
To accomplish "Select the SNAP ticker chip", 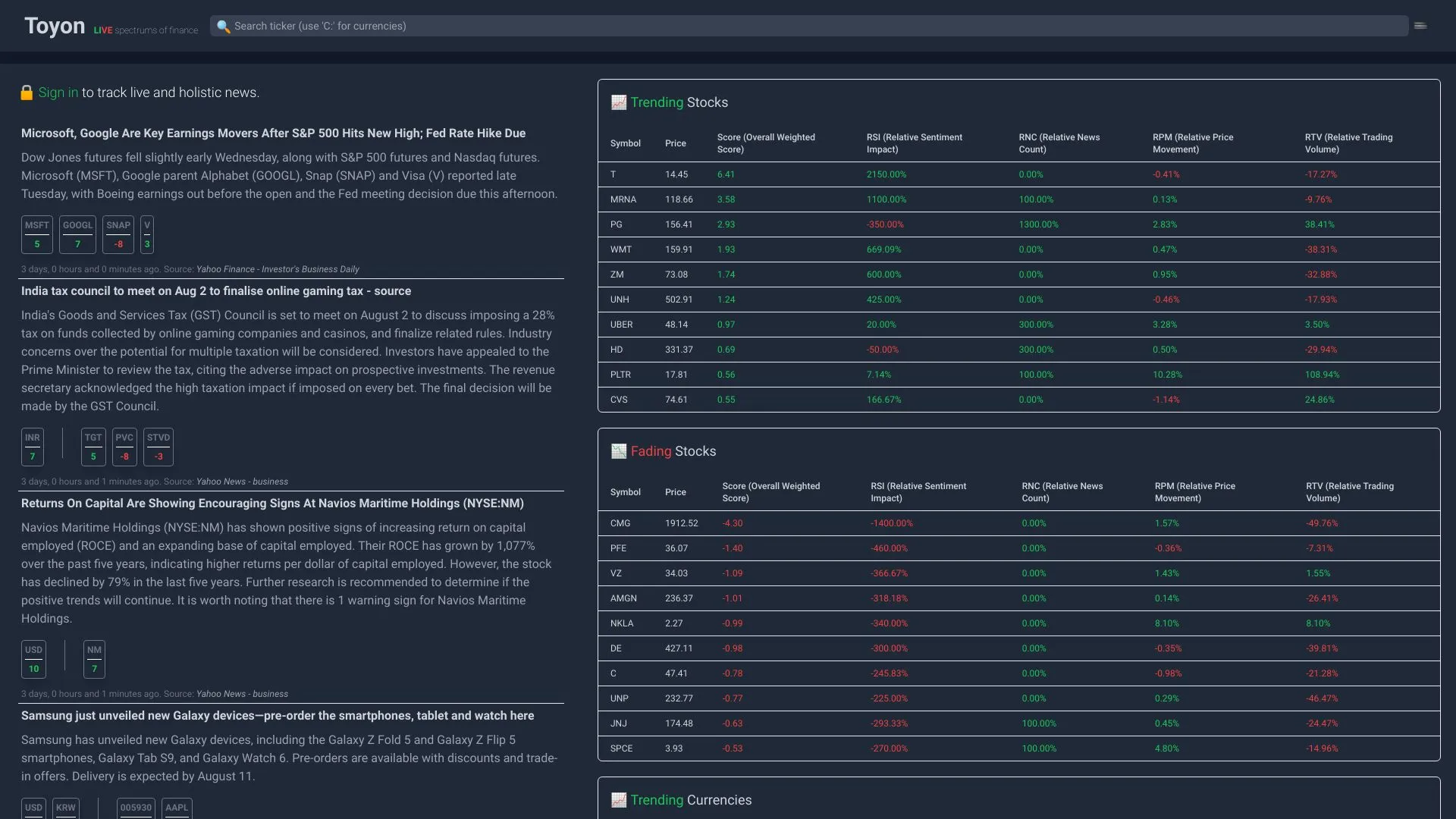I will point(118,234).
